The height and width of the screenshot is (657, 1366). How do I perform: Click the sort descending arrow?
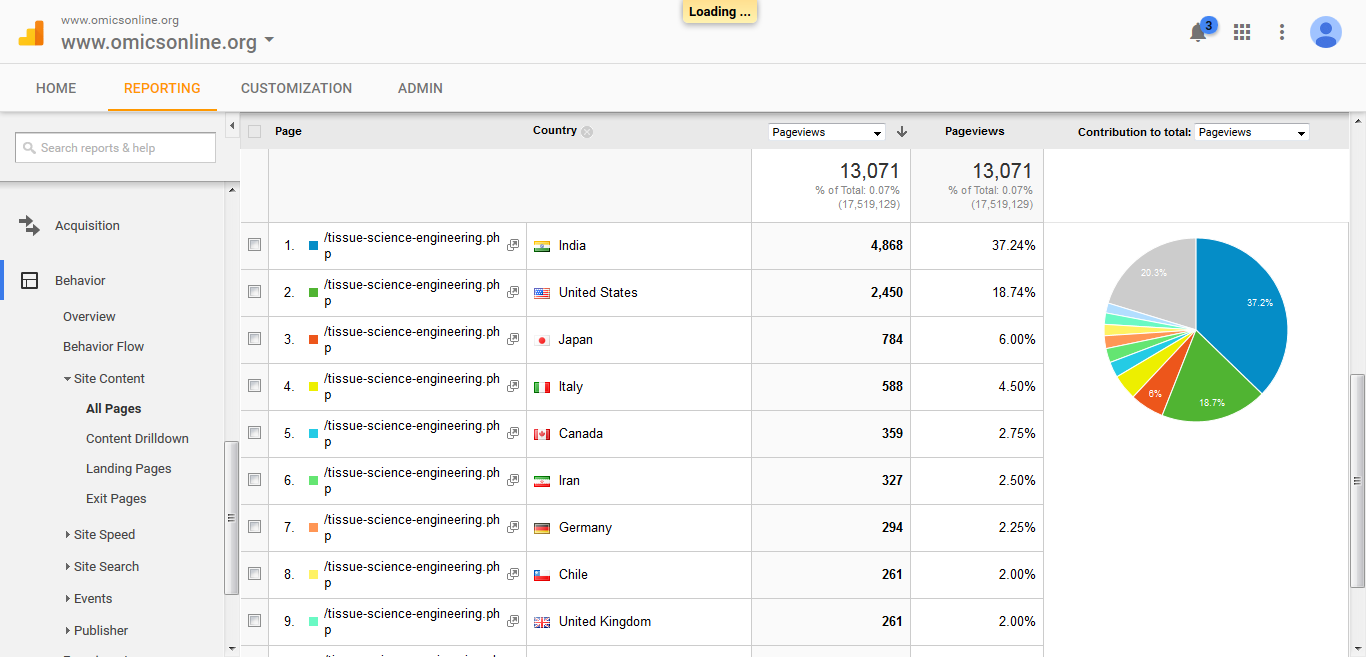(x=902, y=131)
